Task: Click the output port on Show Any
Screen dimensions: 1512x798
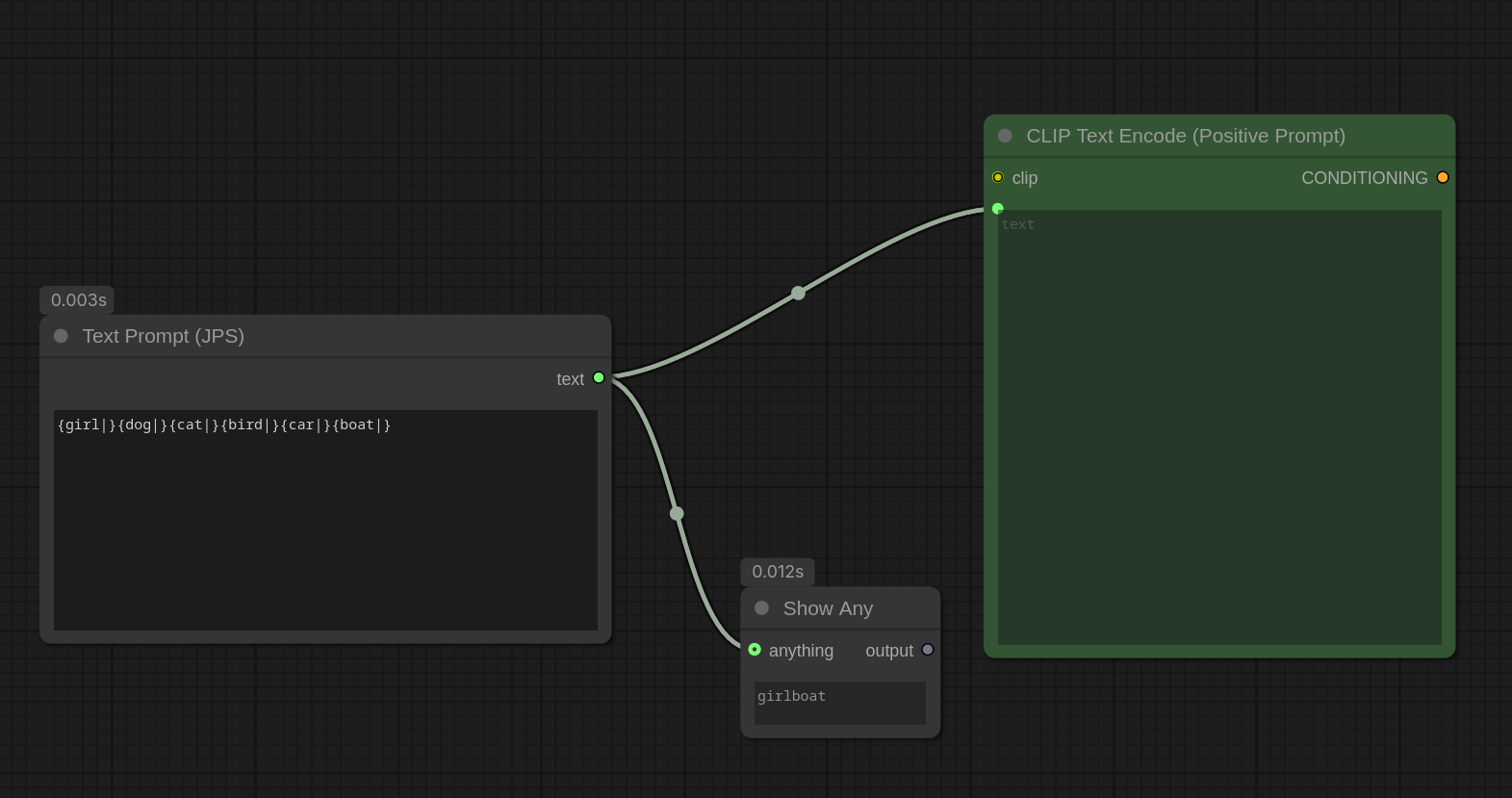Action: 928,650
